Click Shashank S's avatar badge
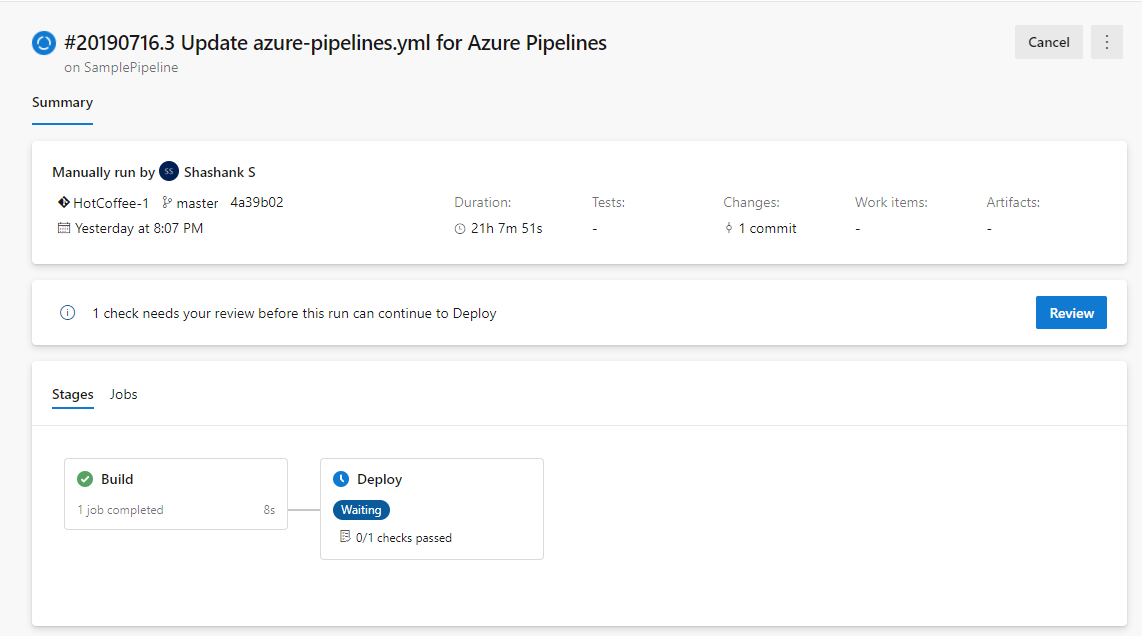Viewport: 1142px width, 636px height. (x=169, y=171)
